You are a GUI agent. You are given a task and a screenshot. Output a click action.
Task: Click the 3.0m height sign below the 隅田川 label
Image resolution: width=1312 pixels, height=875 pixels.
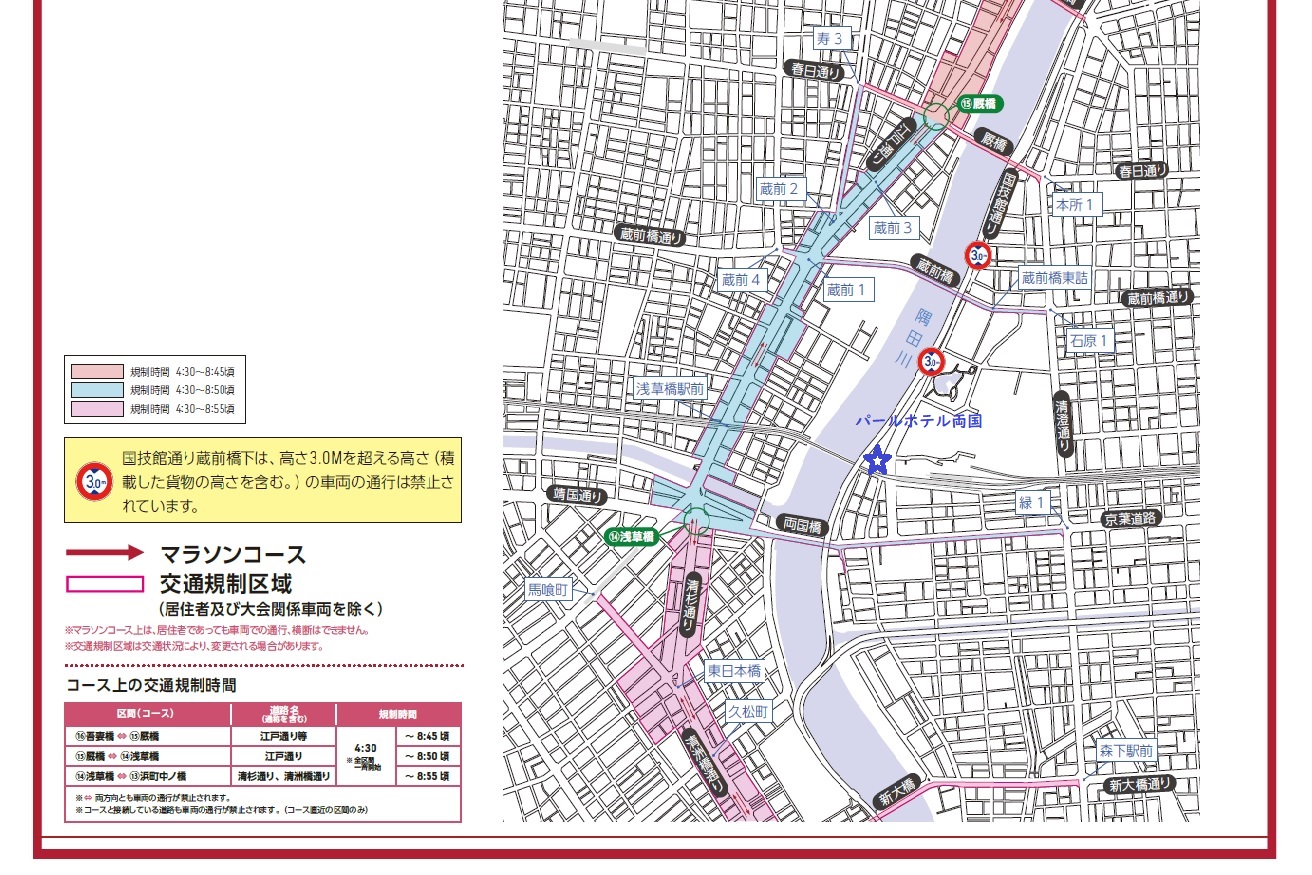point(932,360)
